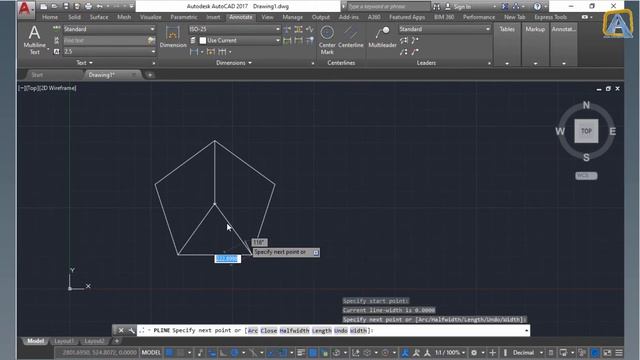
Task: Open the Manage ribbon tab
Action: click(293, 17)
